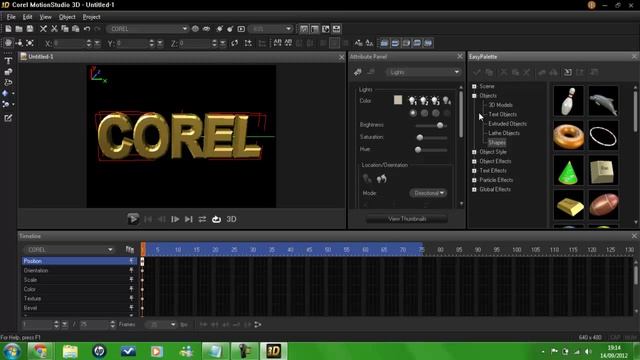Click the Move Object tool icon

click(x=8, y=43)
